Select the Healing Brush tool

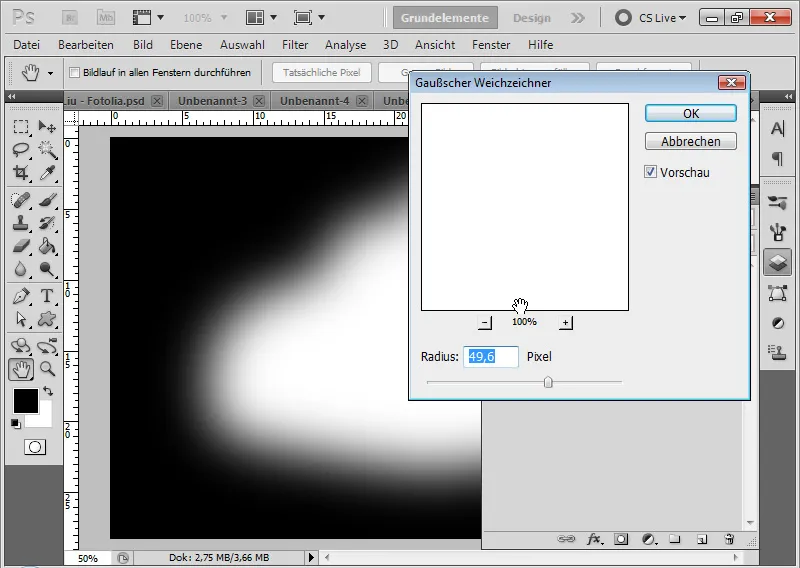click(21, 200)
